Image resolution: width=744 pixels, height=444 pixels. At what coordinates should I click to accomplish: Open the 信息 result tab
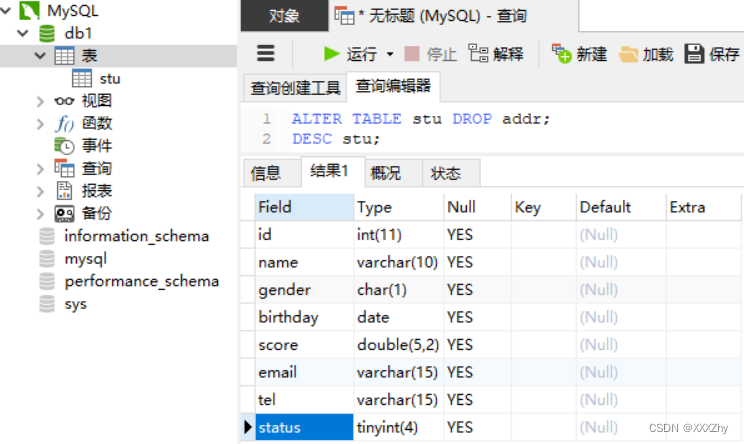tap(272, 173)
